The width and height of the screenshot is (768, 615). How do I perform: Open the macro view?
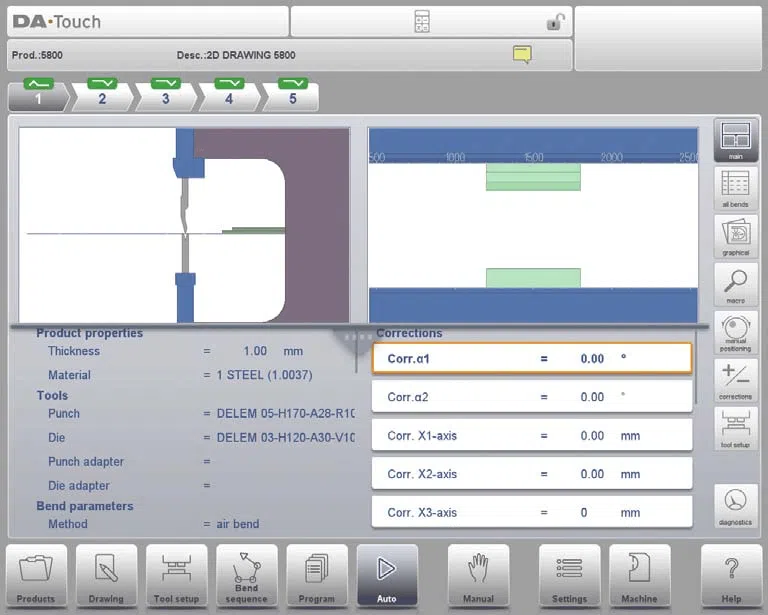736,284
